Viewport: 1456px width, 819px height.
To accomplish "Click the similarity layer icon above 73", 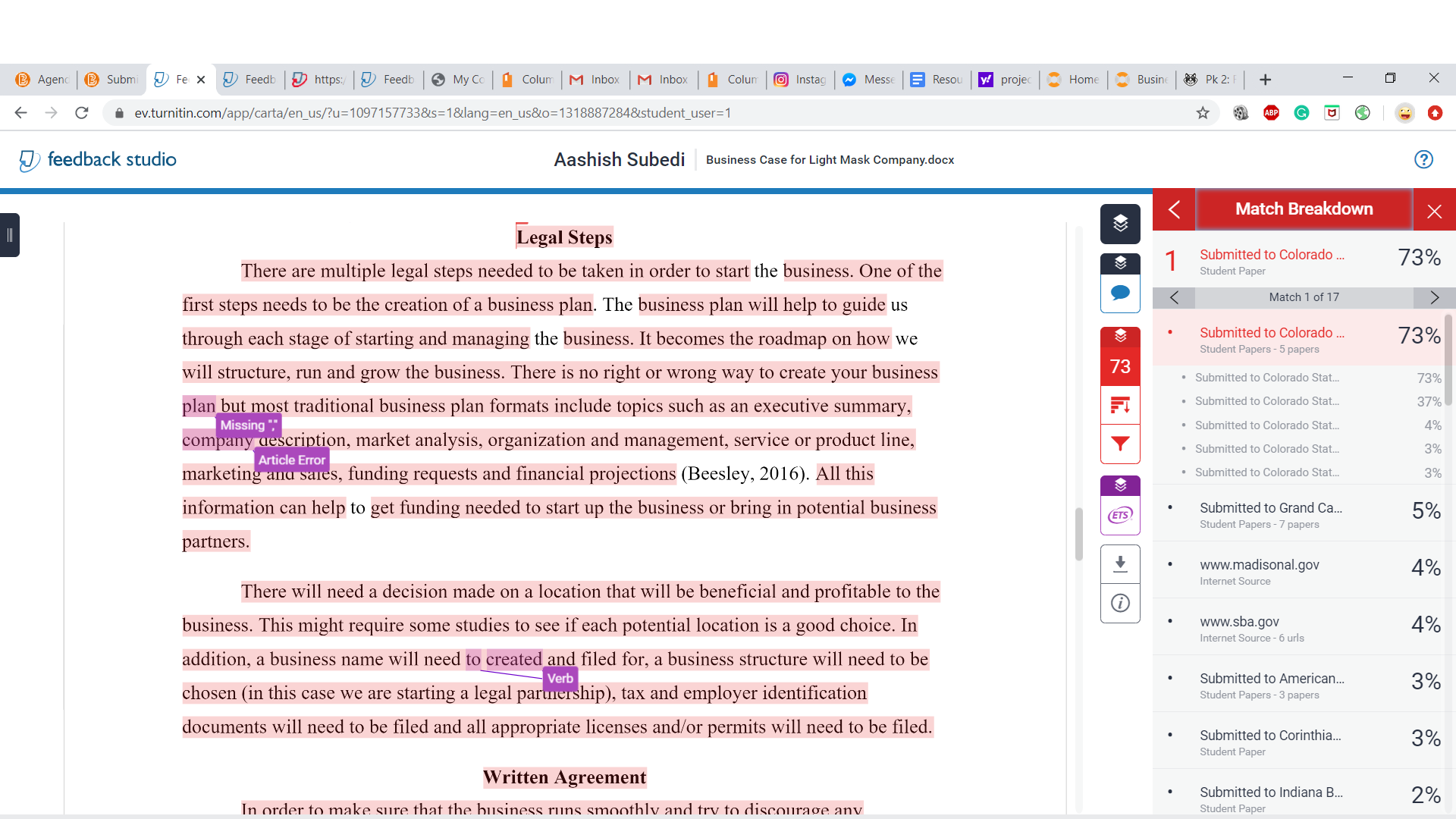I will tap(1120, 336).
